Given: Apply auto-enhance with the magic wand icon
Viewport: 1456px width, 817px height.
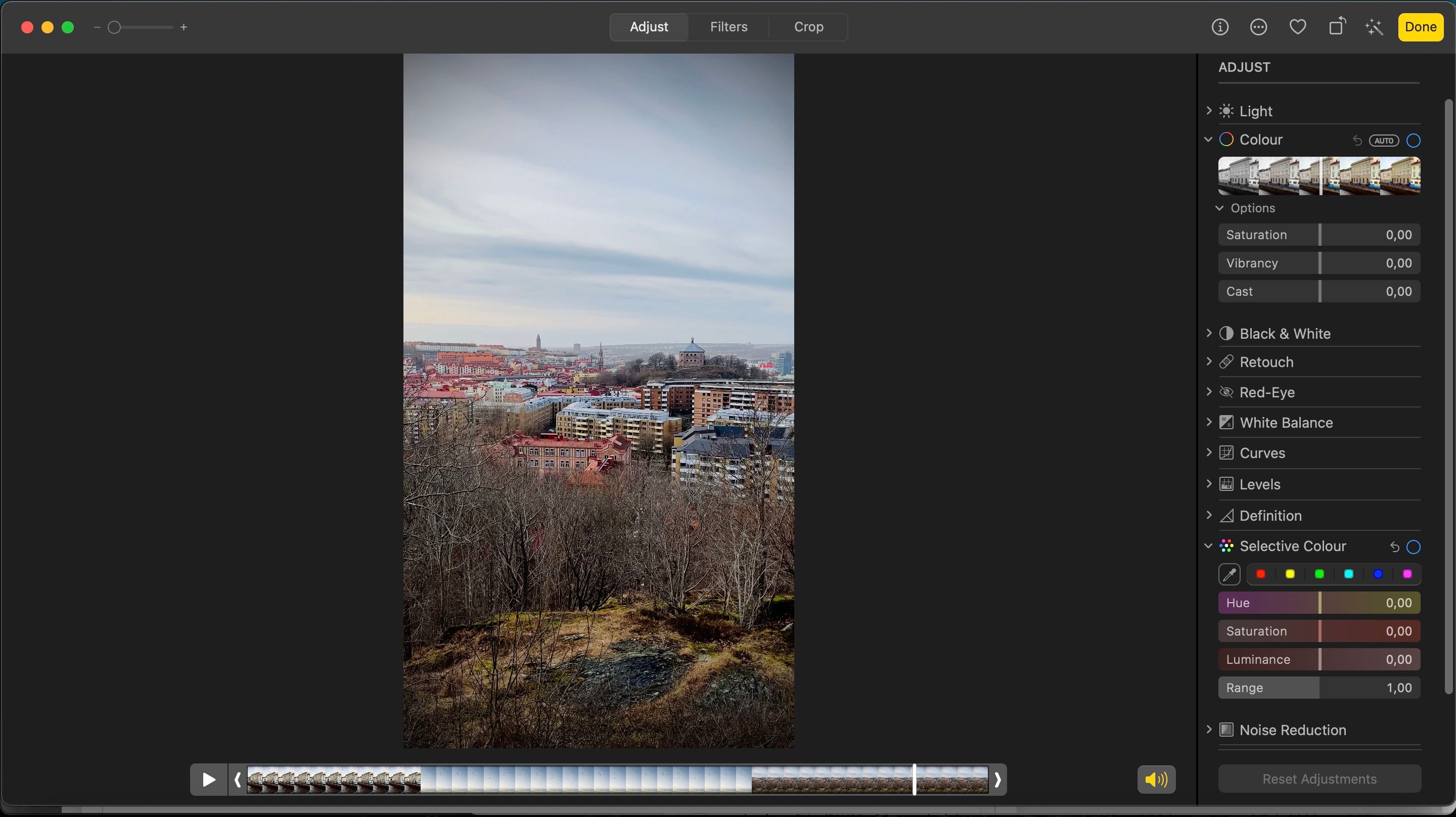Looking at the screenshot, I should (1375, 27).
